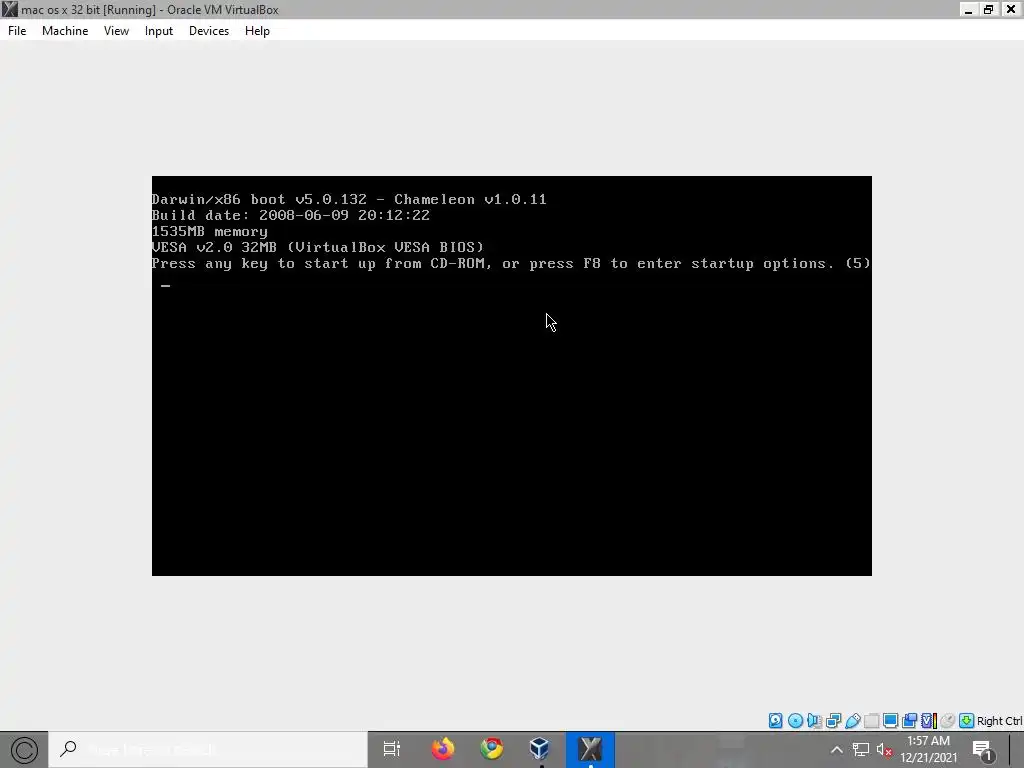The image size is (1024, 768).
Task: Click the display status indicator
Action: click(x=890, y=720)
